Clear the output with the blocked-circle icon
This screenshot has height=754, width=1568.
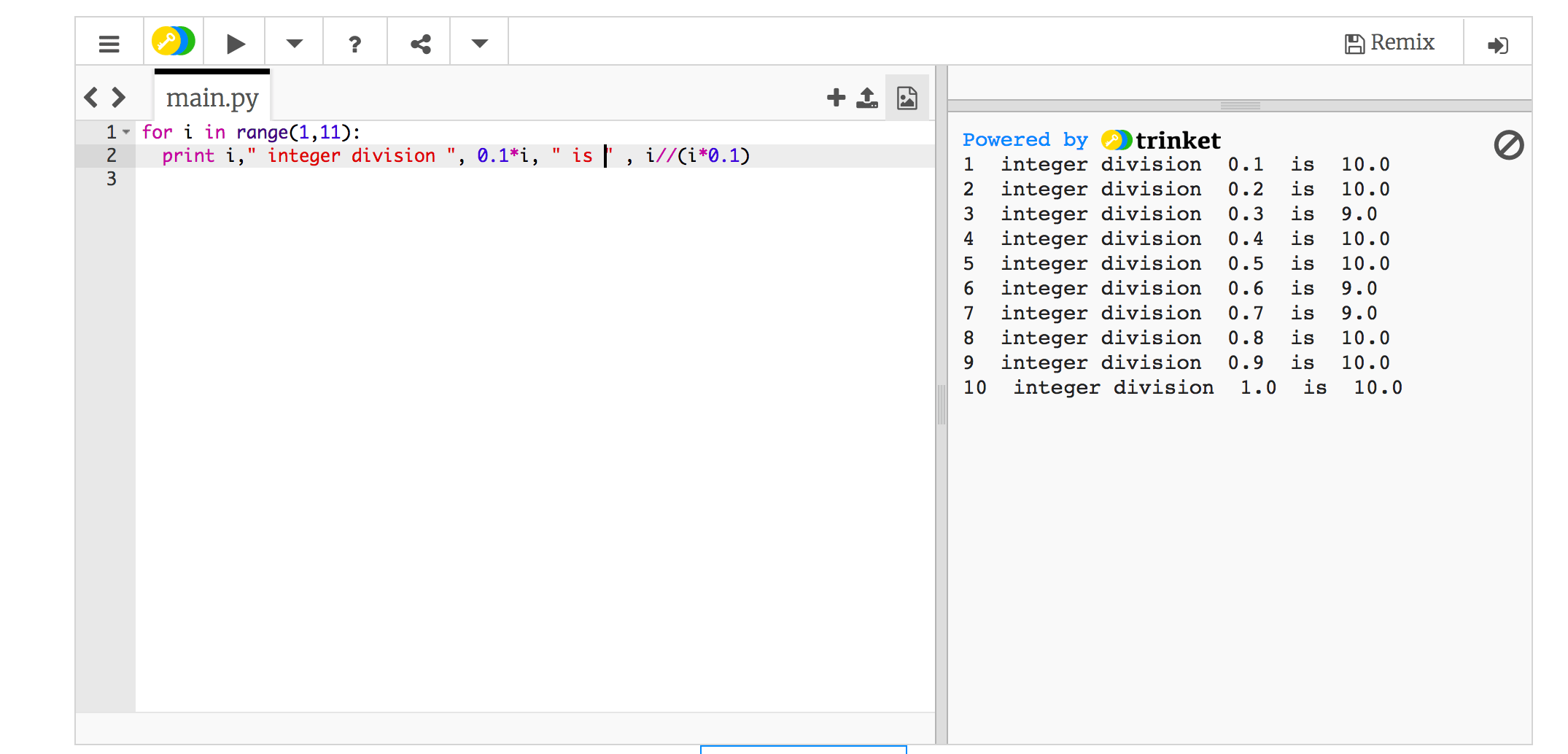(1508, 144)
